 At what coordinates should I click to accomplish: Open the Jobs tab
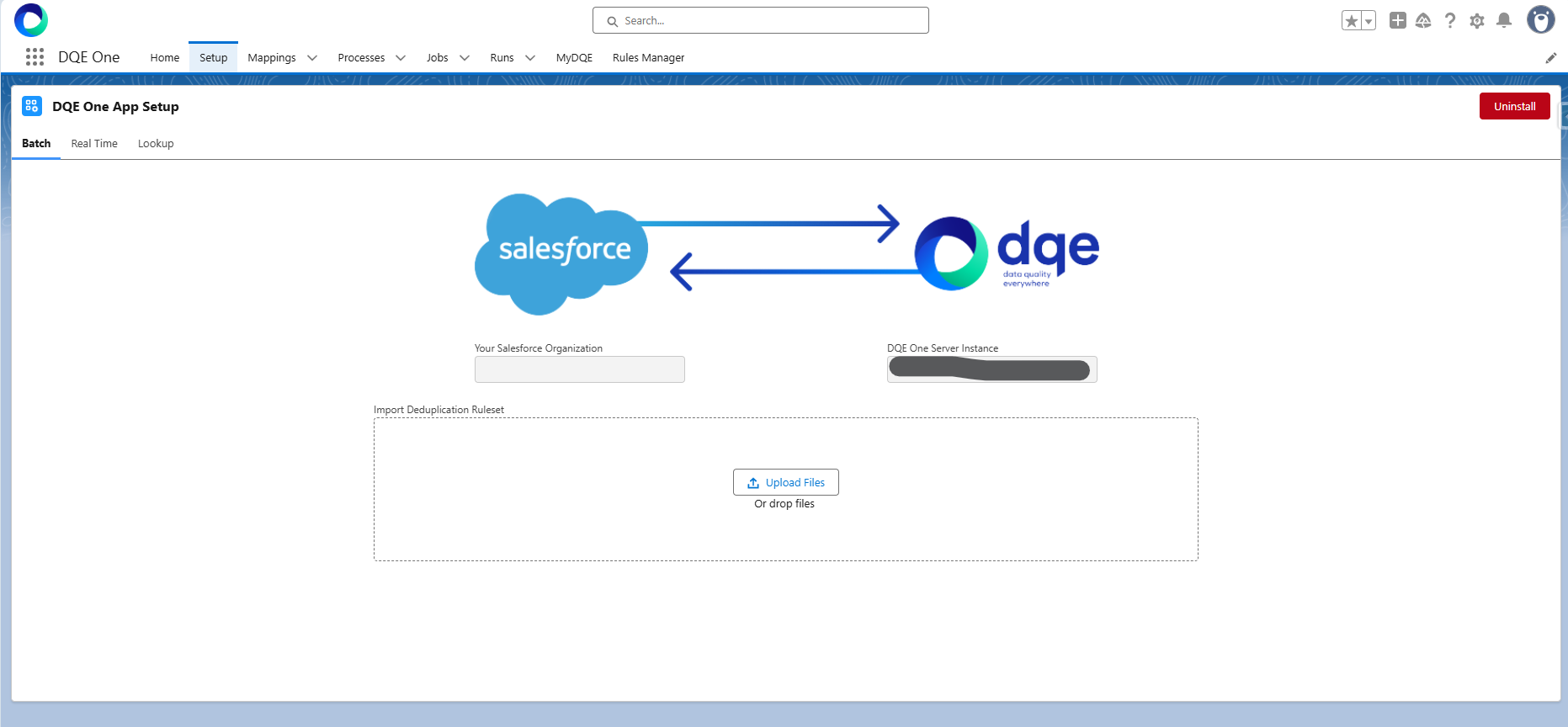438,57
